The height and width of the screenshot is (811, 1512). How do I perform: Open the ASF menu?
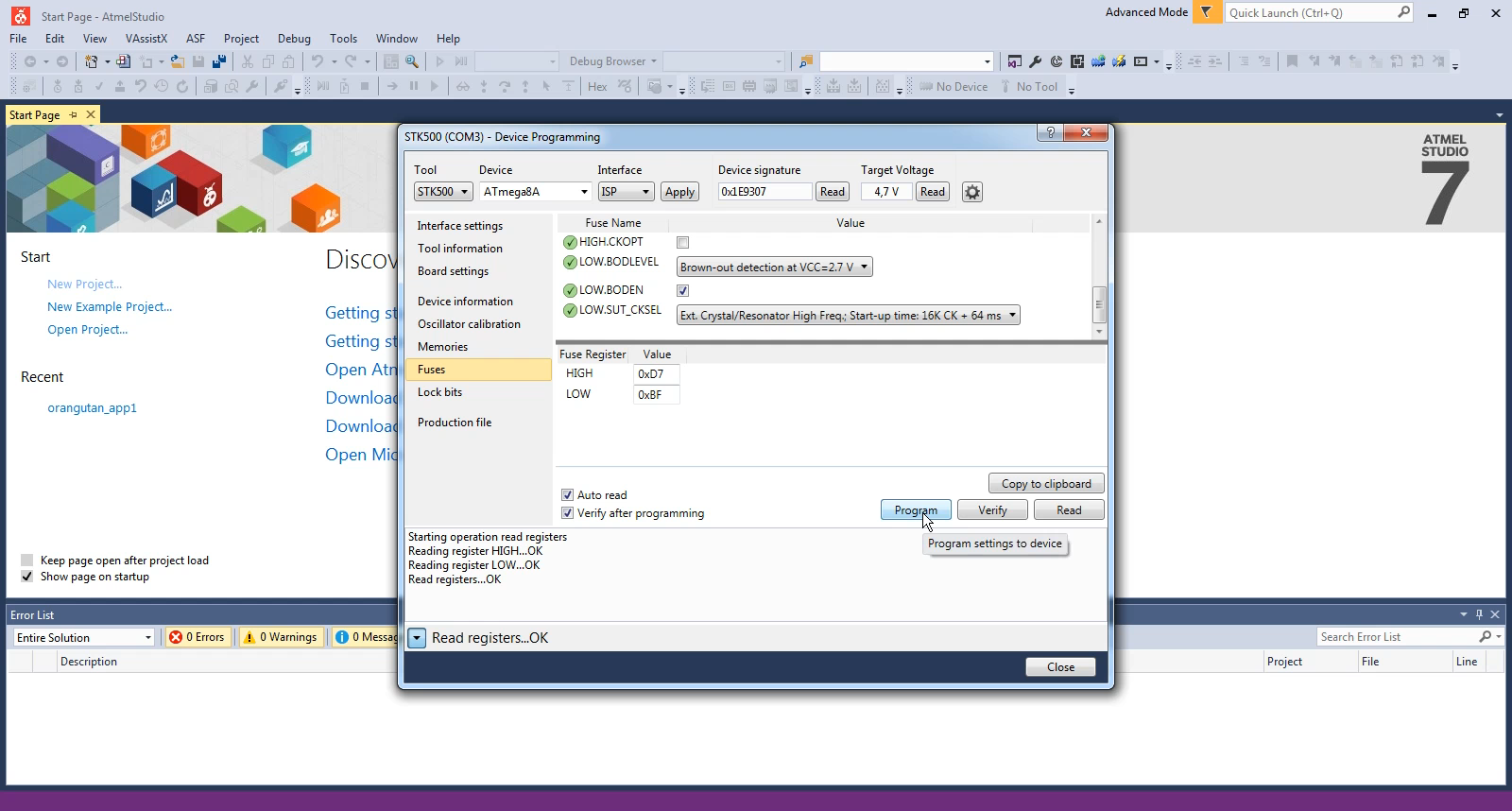[x=196, y=39]
